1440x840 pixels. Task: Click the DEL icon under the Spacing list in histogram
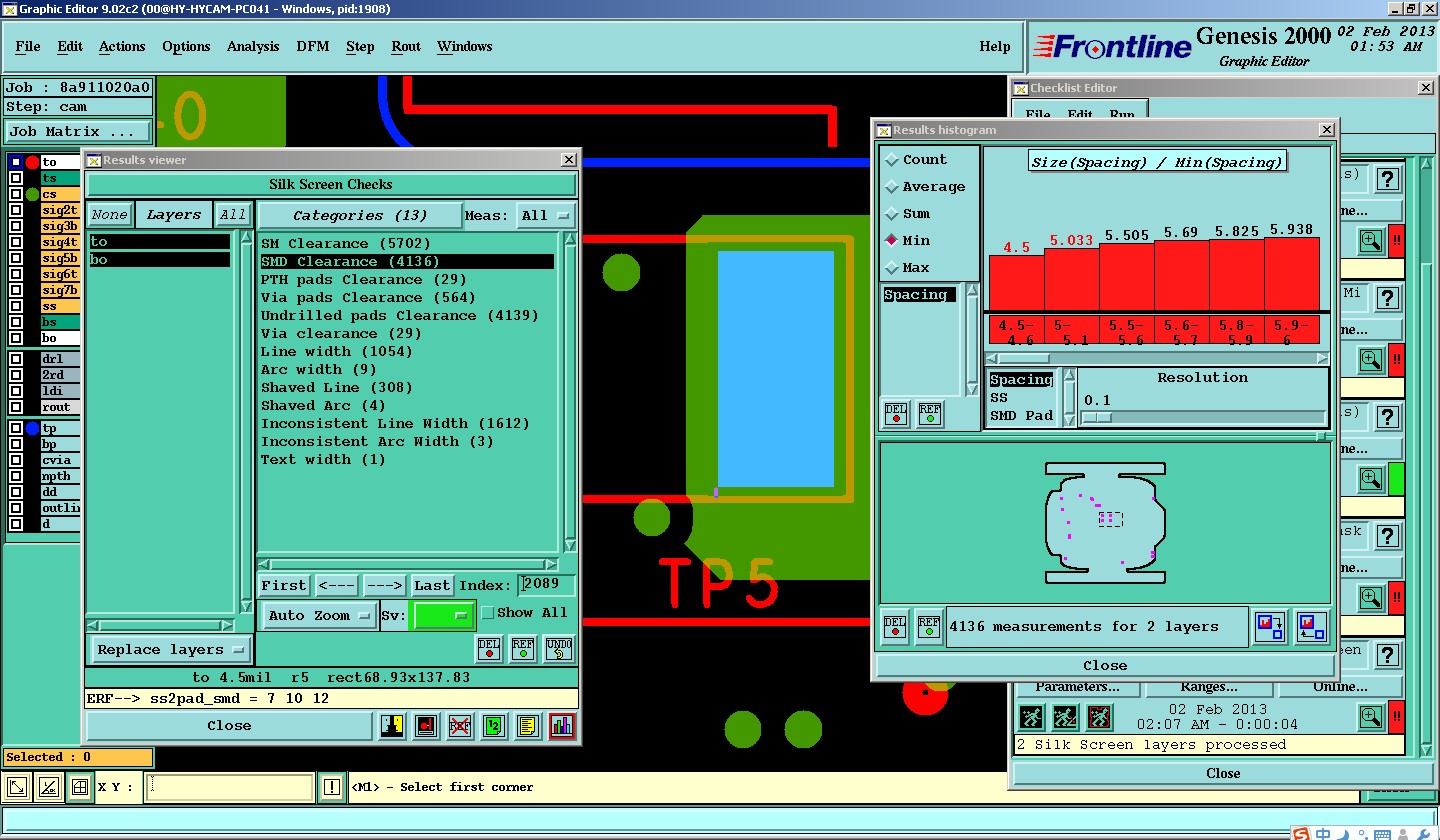[896, 413]
